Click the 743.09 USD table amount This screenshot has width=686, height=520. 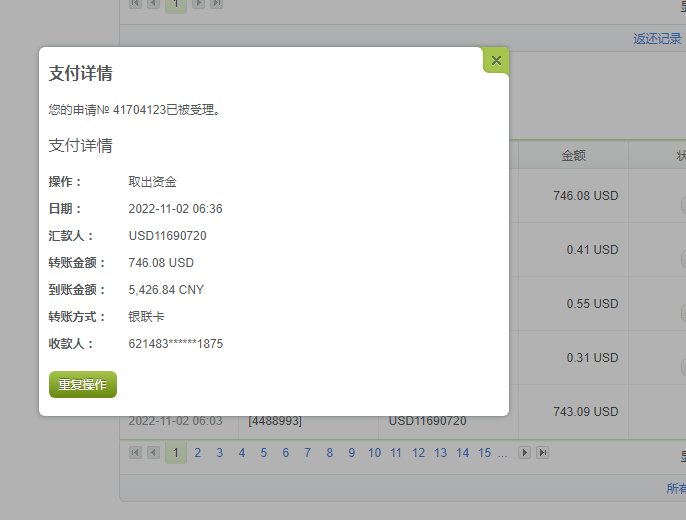(585, 412)
